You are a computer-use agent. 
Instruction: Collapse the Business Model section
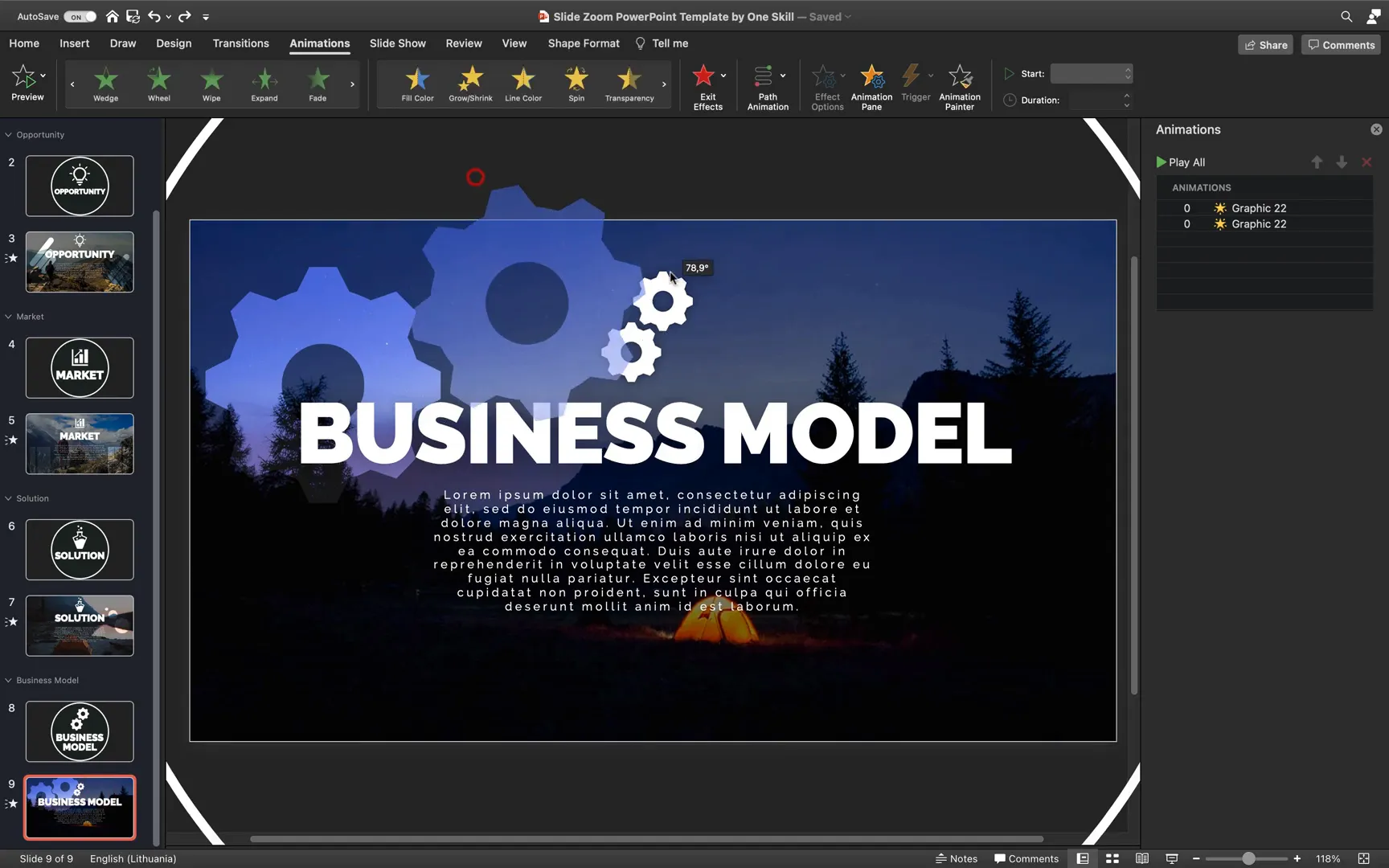(8, 680)
